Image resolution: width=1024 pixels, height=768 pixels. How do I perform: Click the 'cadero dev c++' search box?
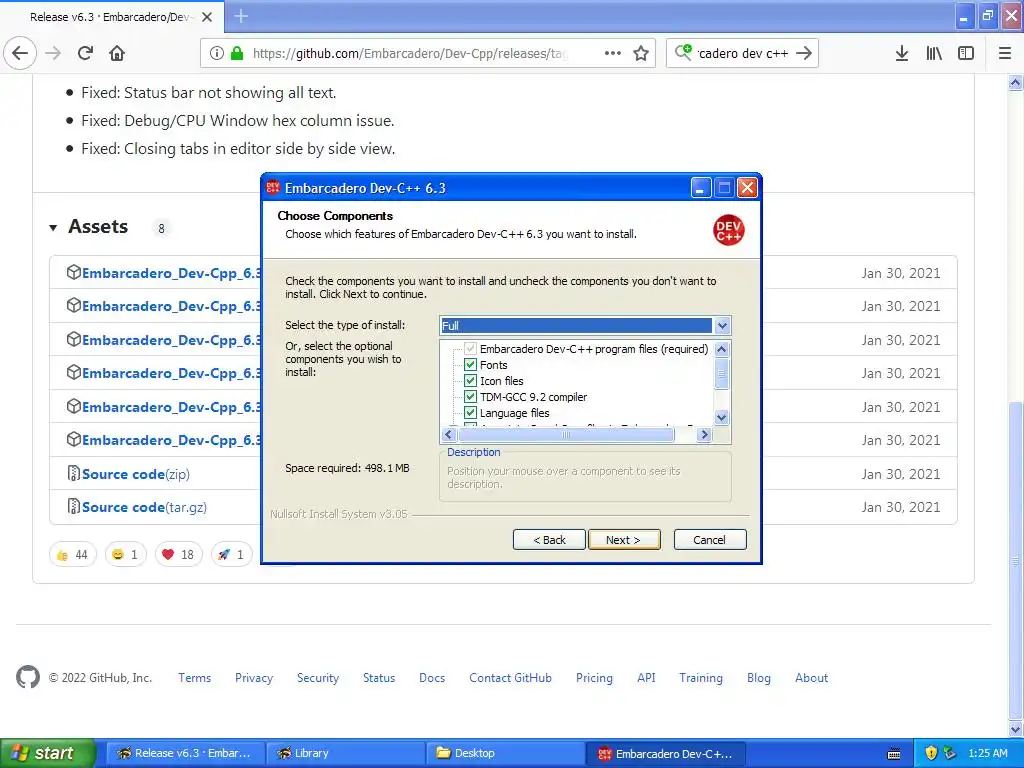coord(743,53)
